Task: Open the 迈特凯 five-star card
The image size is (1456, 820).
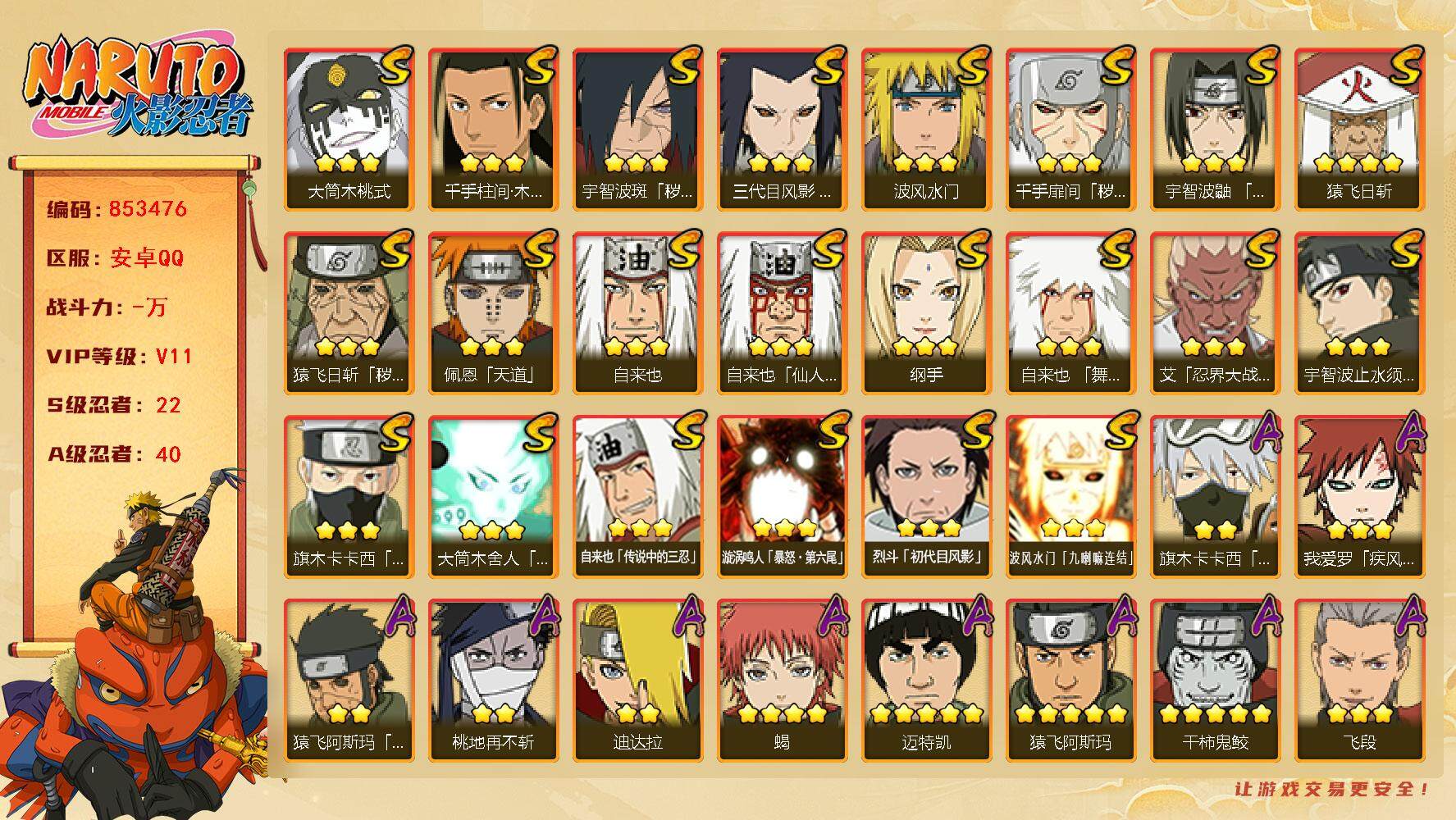Action: tap(926, 681)
